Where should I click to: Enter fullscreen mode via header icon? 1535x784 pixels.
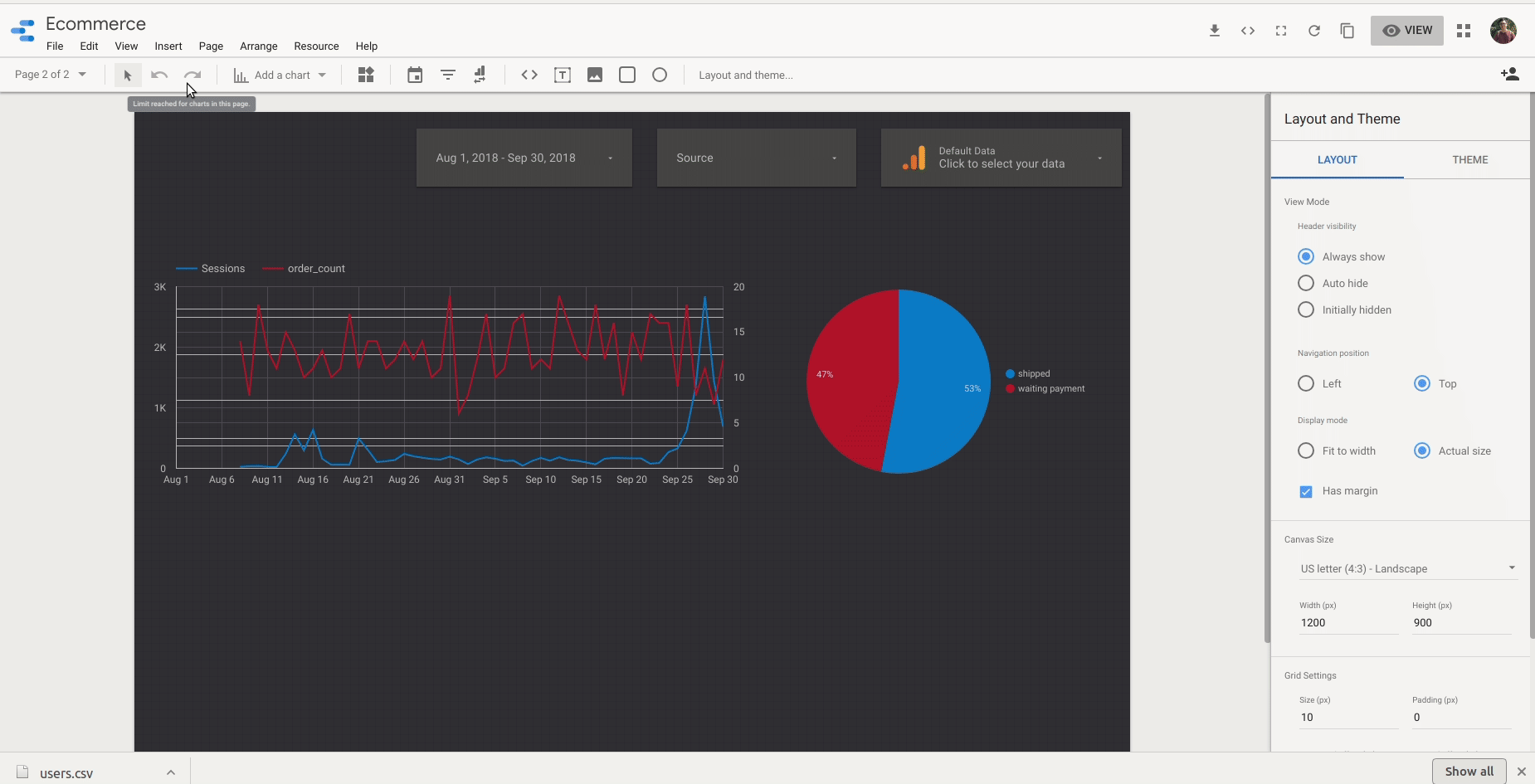click(1281, 31)
